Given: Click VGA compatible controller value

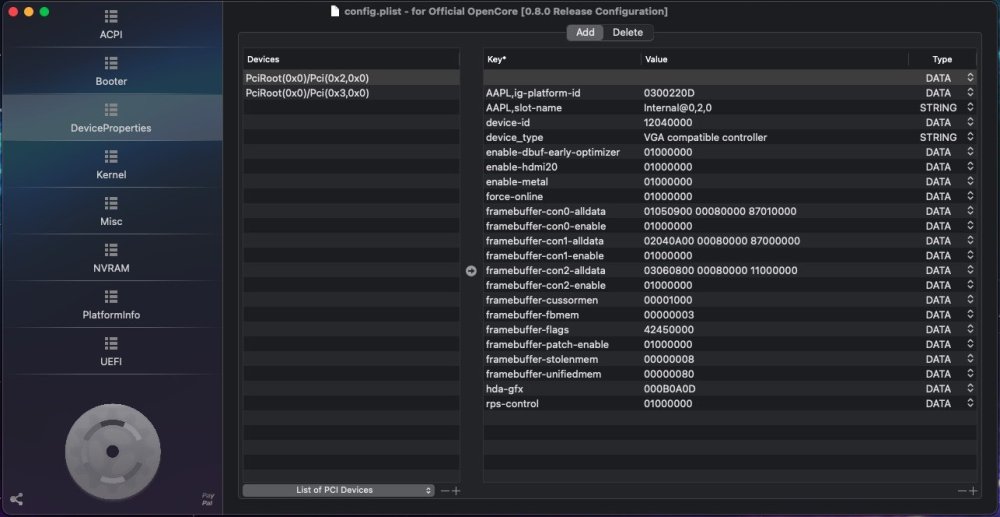Looking at the screenshot, I should click(x=705, y=137).
